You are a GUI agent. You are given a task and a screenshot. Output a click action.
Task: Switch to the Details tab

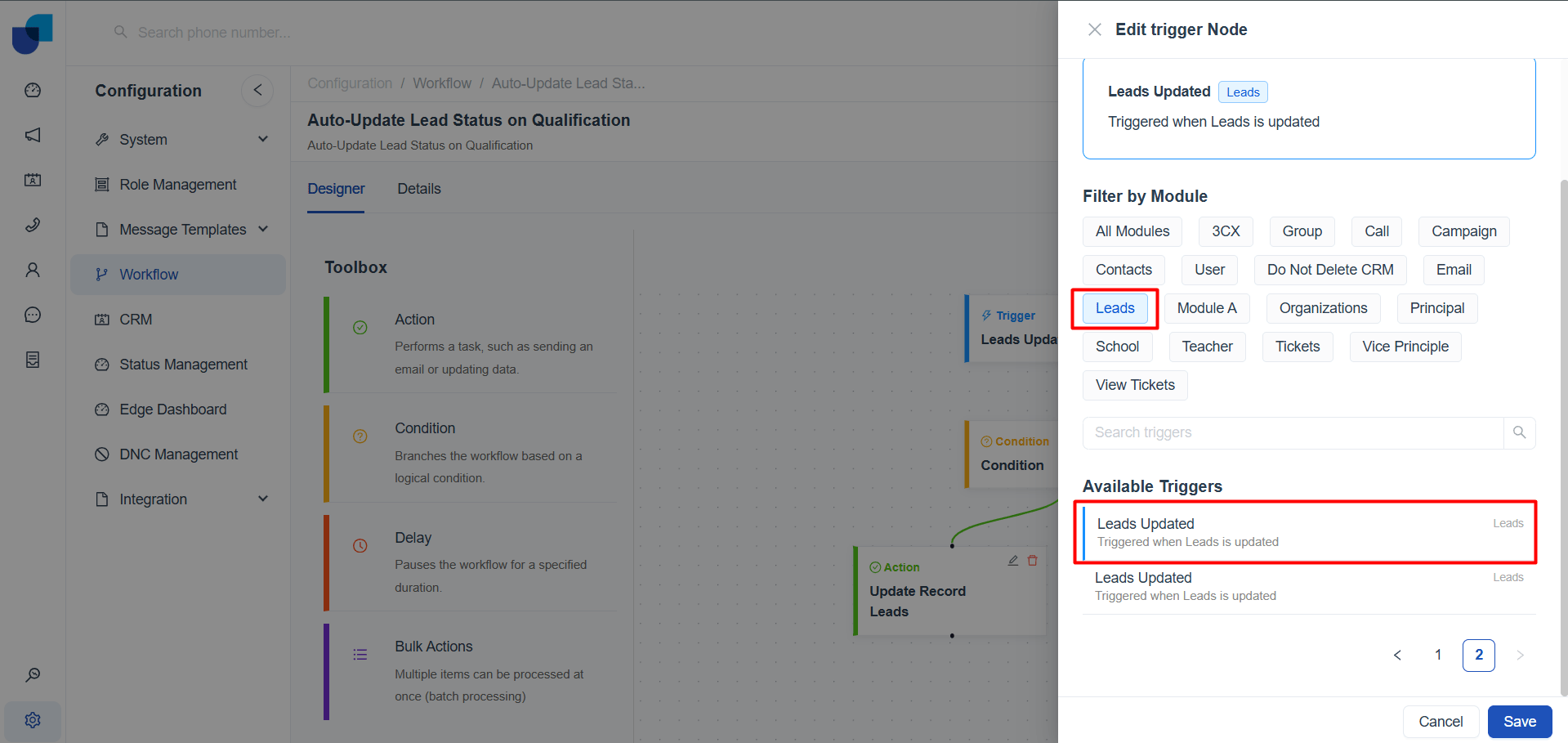pyautogui.click(x=418, y=189)
